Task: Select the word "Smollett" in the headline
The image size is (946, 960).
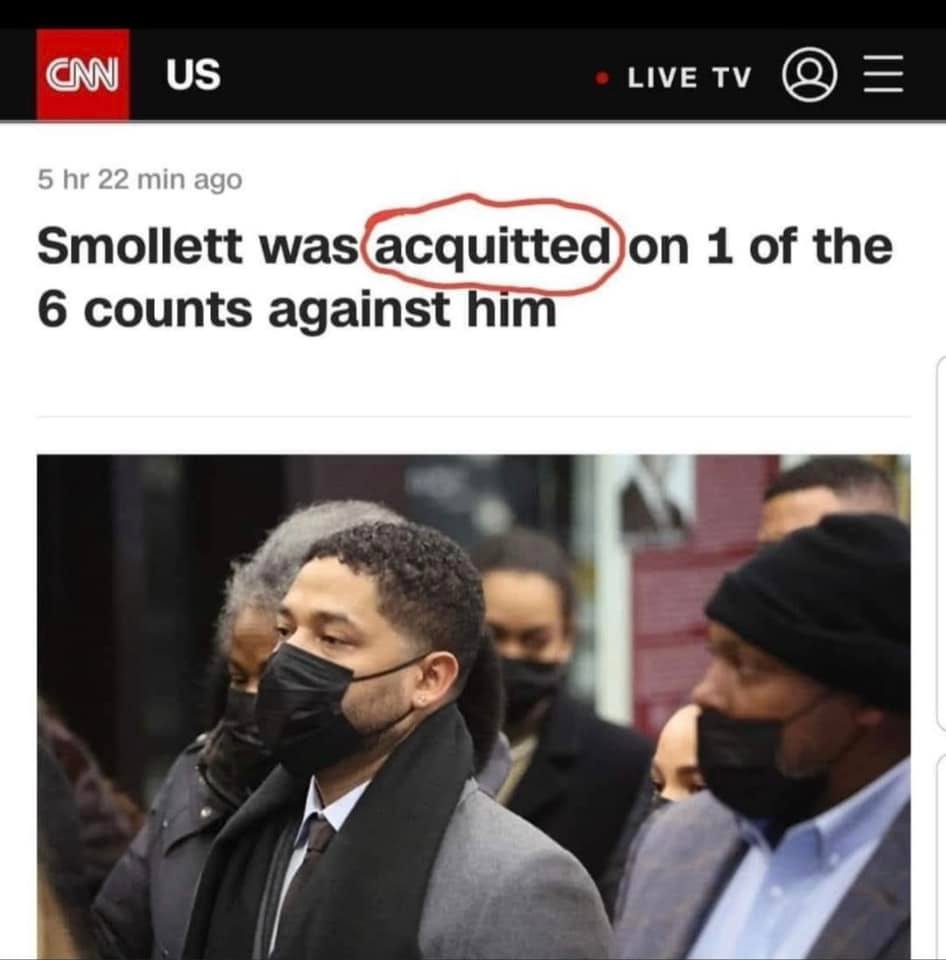Action: (x=140, y=246)
